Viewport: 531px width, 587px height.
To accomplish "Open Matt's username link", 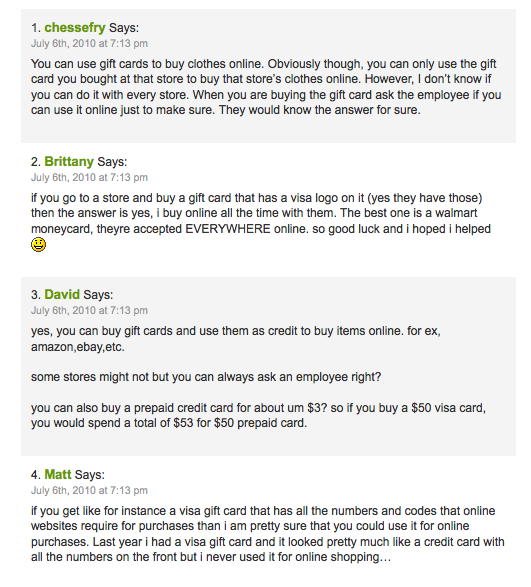I will tap(58, 474).
